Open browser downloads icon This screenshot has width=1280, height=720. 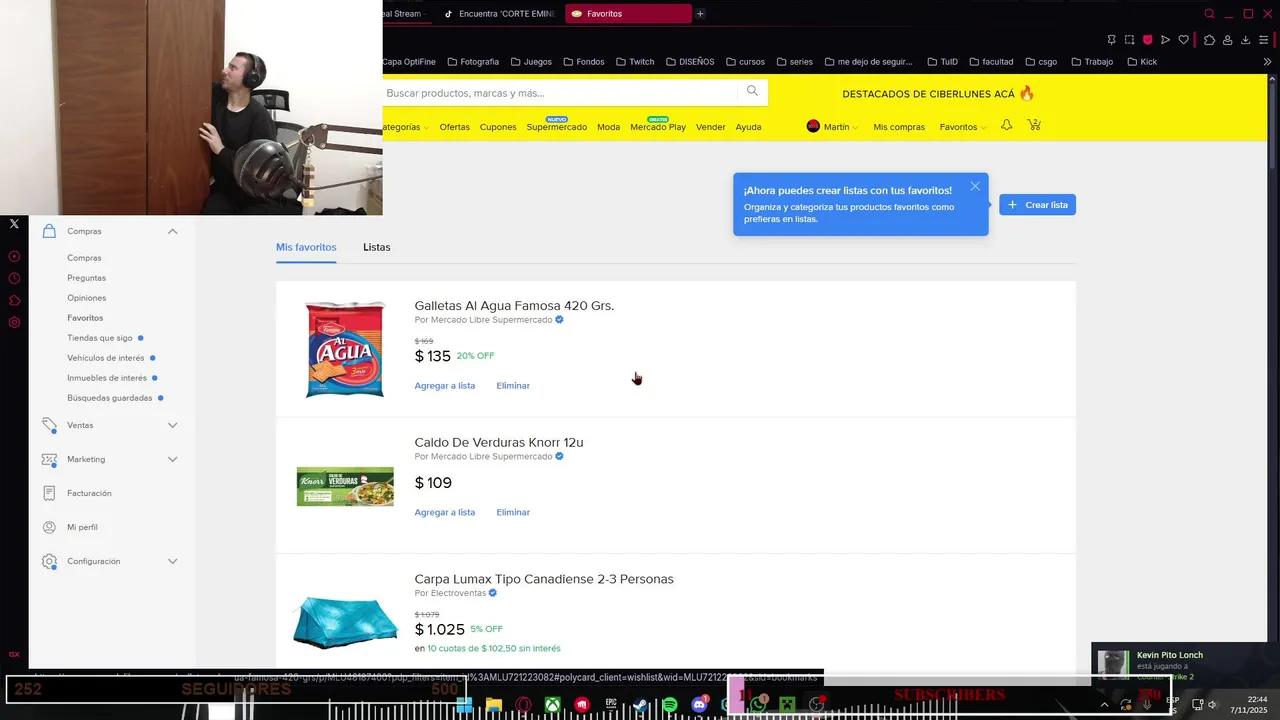pos(1245,40)
